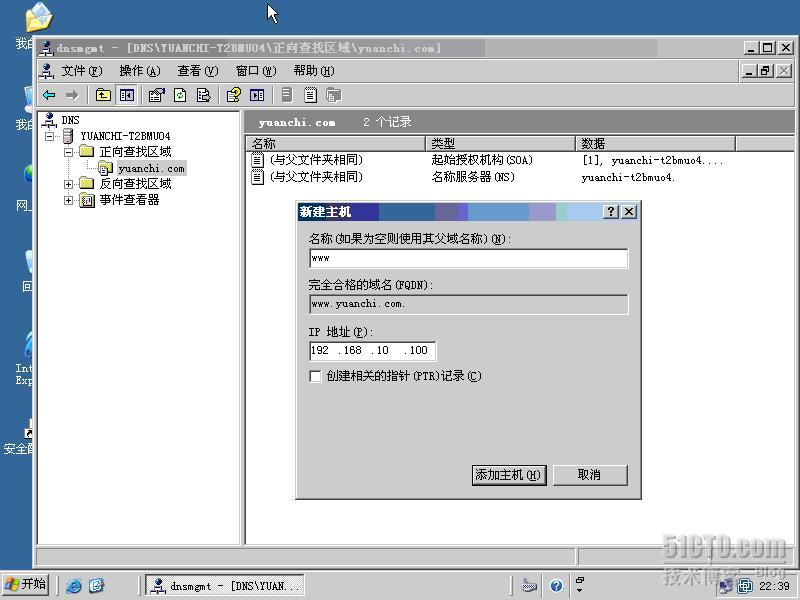Sort by the 名称 column header
The height and width of the screenshot is (600, 800).
[x=336, y=143]
